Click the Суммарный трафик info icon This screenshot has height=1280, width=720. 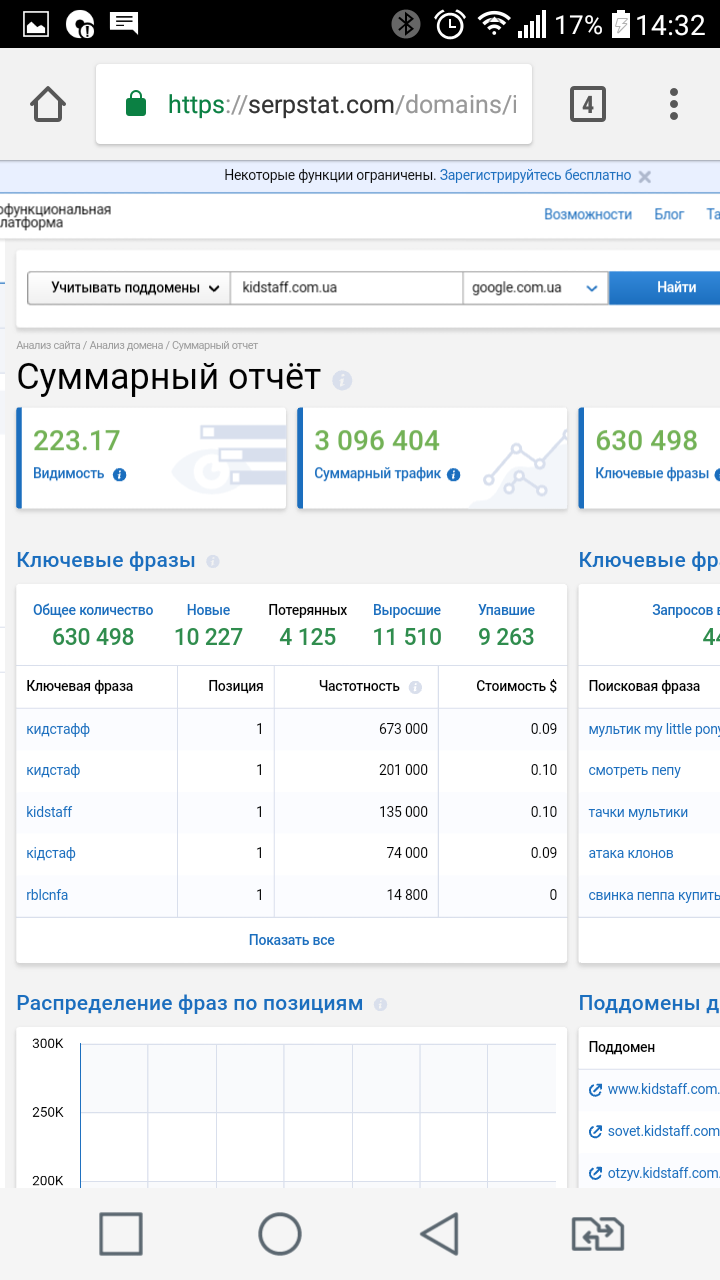coord(454,475)
